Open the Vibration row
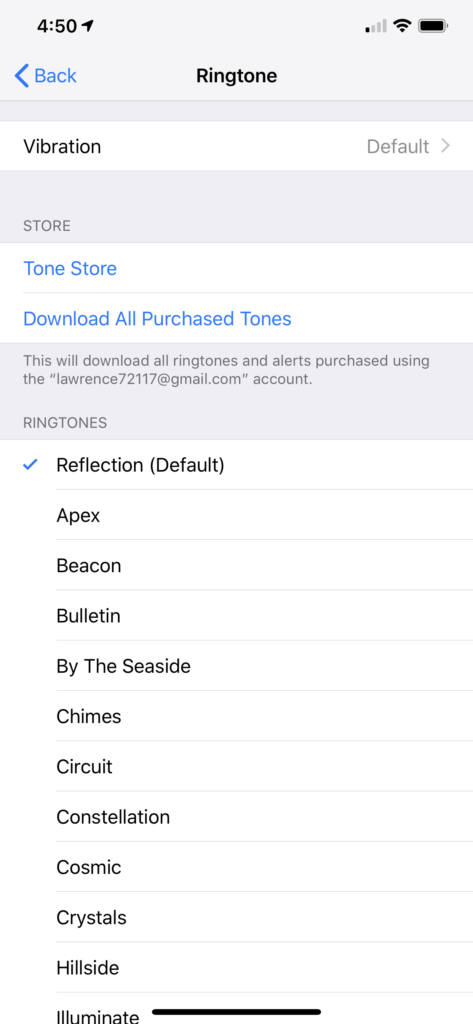 pyautogui.click(x=236, y=146)
